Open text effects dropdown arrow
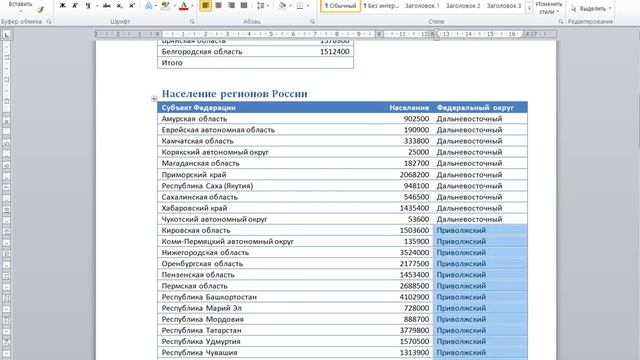Image resolution: width=640 pixels, height=360 pixels. tap(156, 6)
